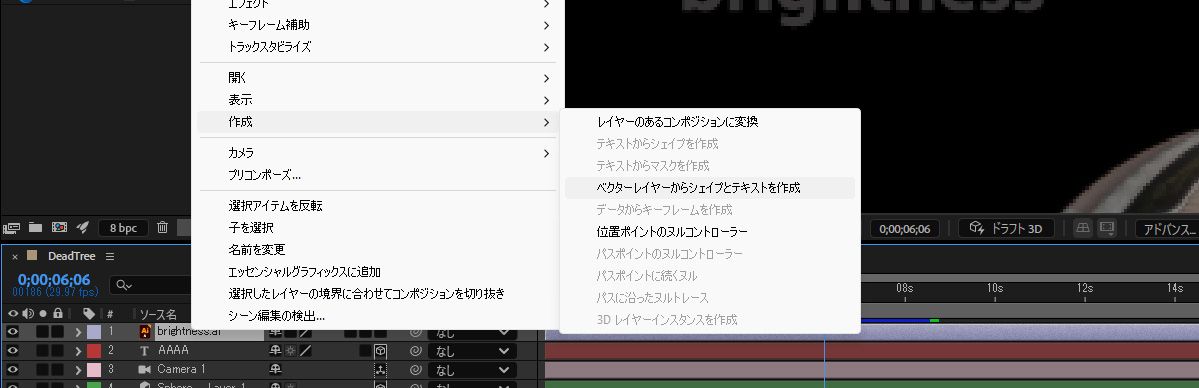Screen dimensions: 1199x388
Task: Select ベクターレイヤーからシェイプとテキストを作成
Action: click(698, 187)
